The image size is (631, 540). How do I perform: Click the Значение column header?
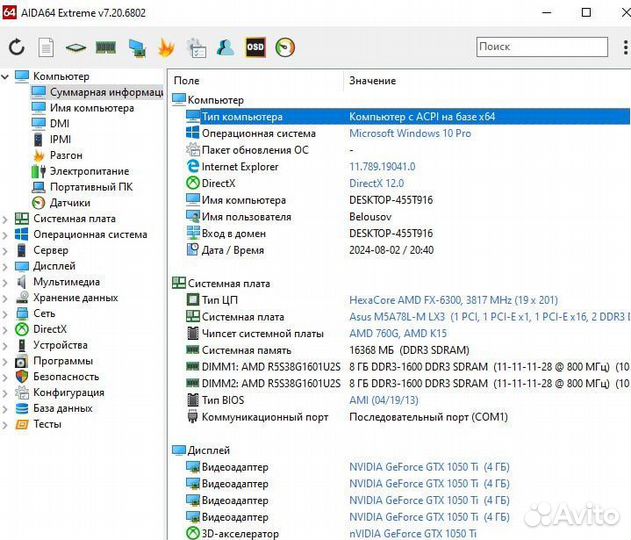(x=372, y=80)
